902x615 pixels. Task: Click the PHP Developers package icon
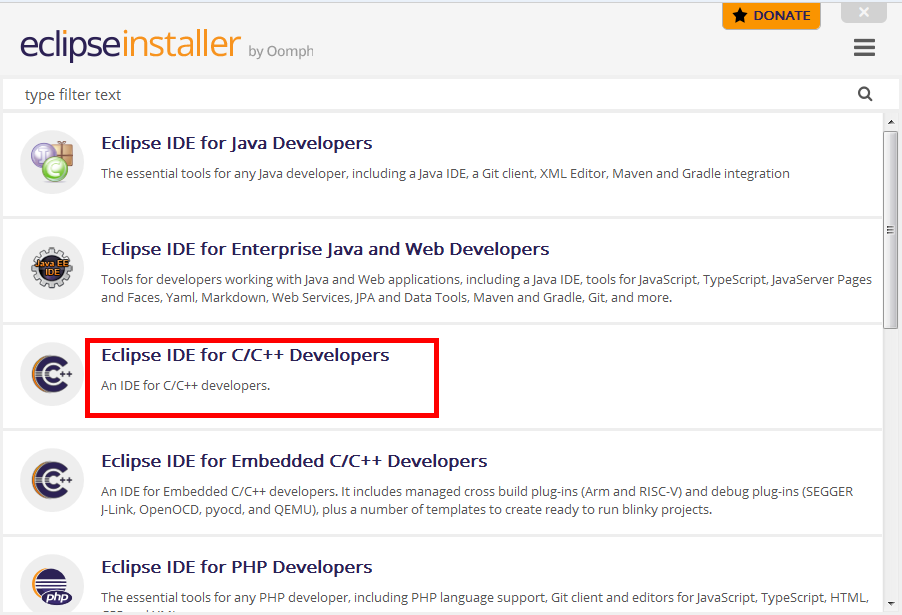point(52,584)
